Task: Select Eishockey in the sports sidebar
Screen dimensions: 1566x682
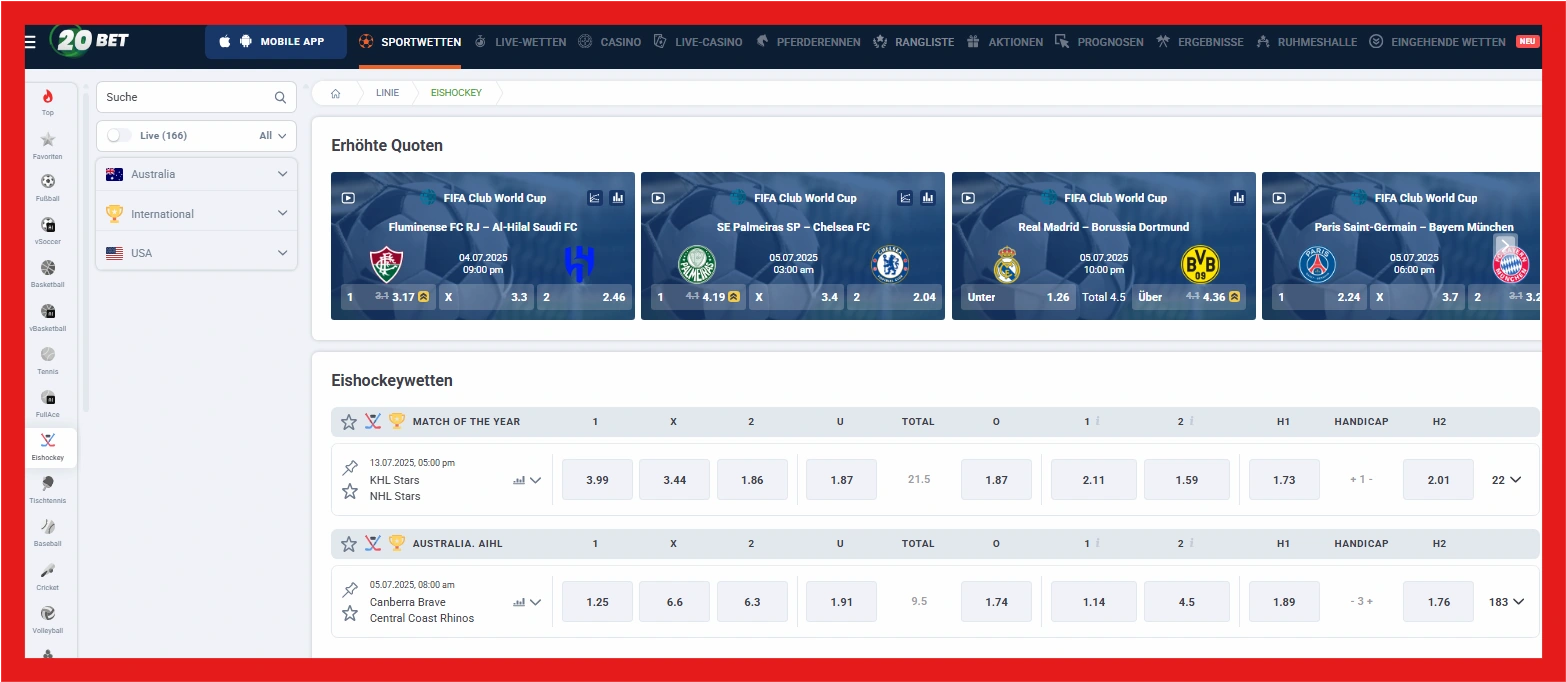Action: click(x=48, y=447)
